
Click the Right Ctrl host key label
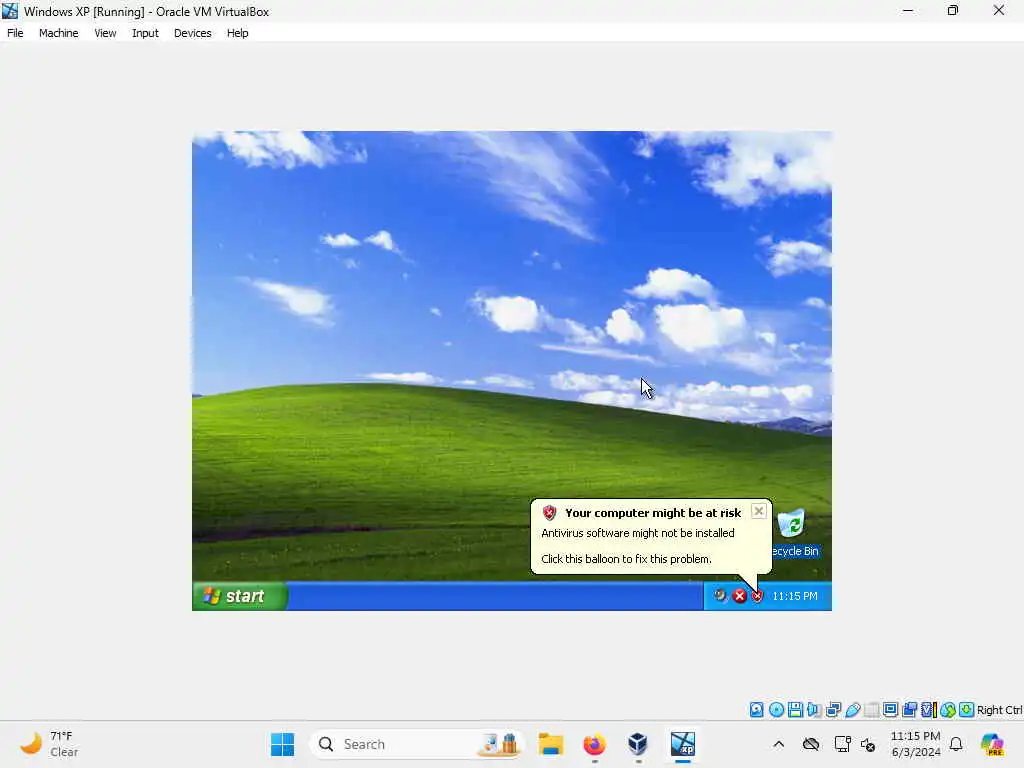999,710
